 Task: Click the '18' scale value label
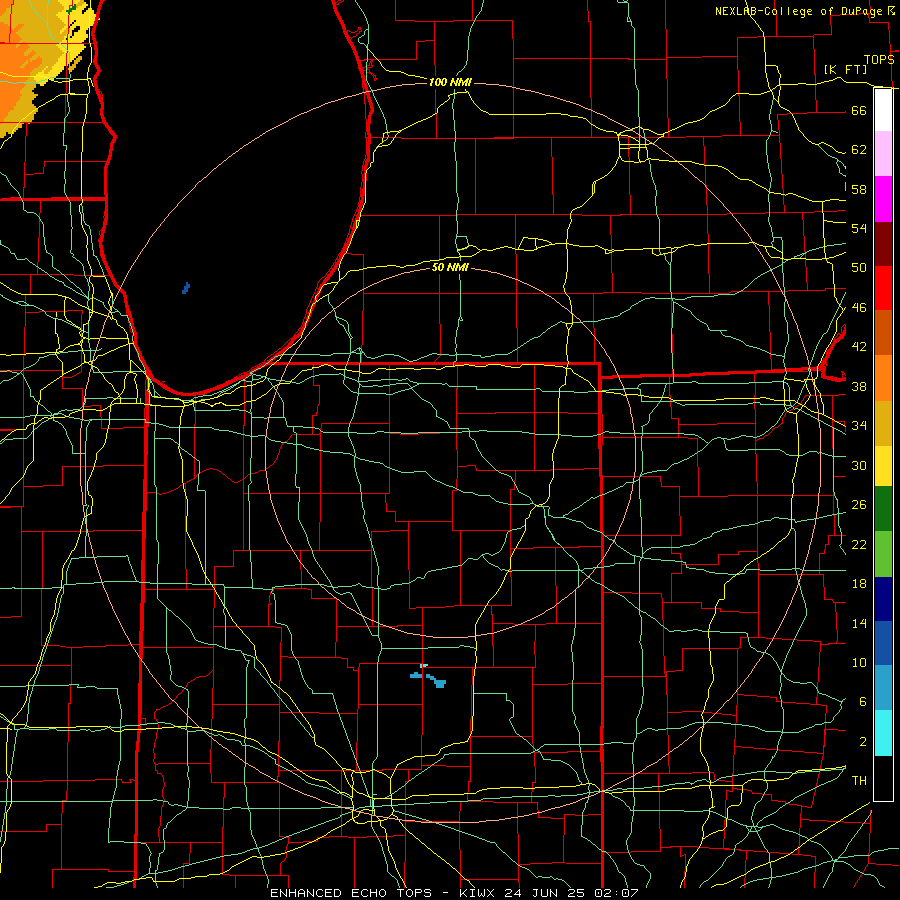point(859,583)
